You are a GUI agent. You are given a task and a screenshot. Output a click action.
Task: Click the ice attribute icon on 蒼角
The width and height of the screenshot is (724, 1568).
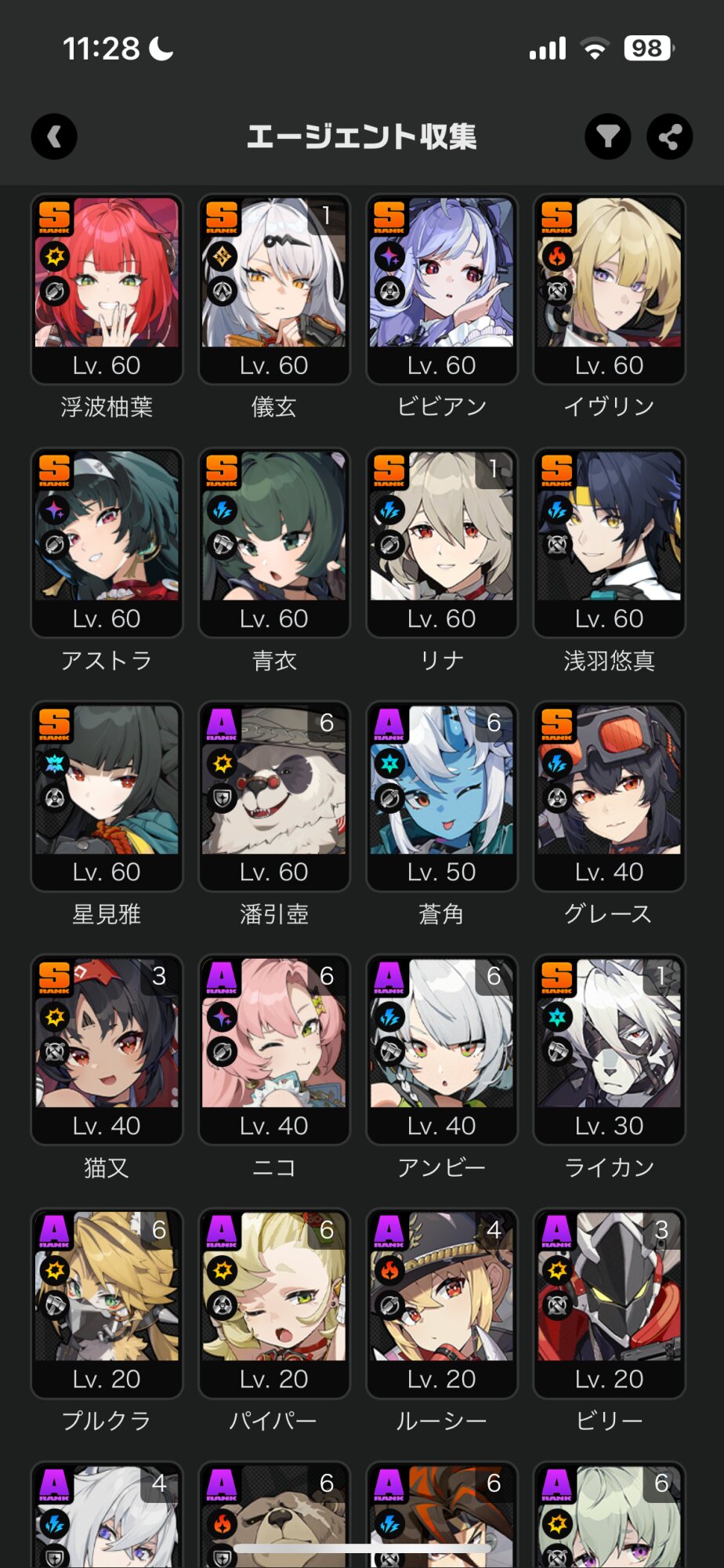click(x=389, y=763)
